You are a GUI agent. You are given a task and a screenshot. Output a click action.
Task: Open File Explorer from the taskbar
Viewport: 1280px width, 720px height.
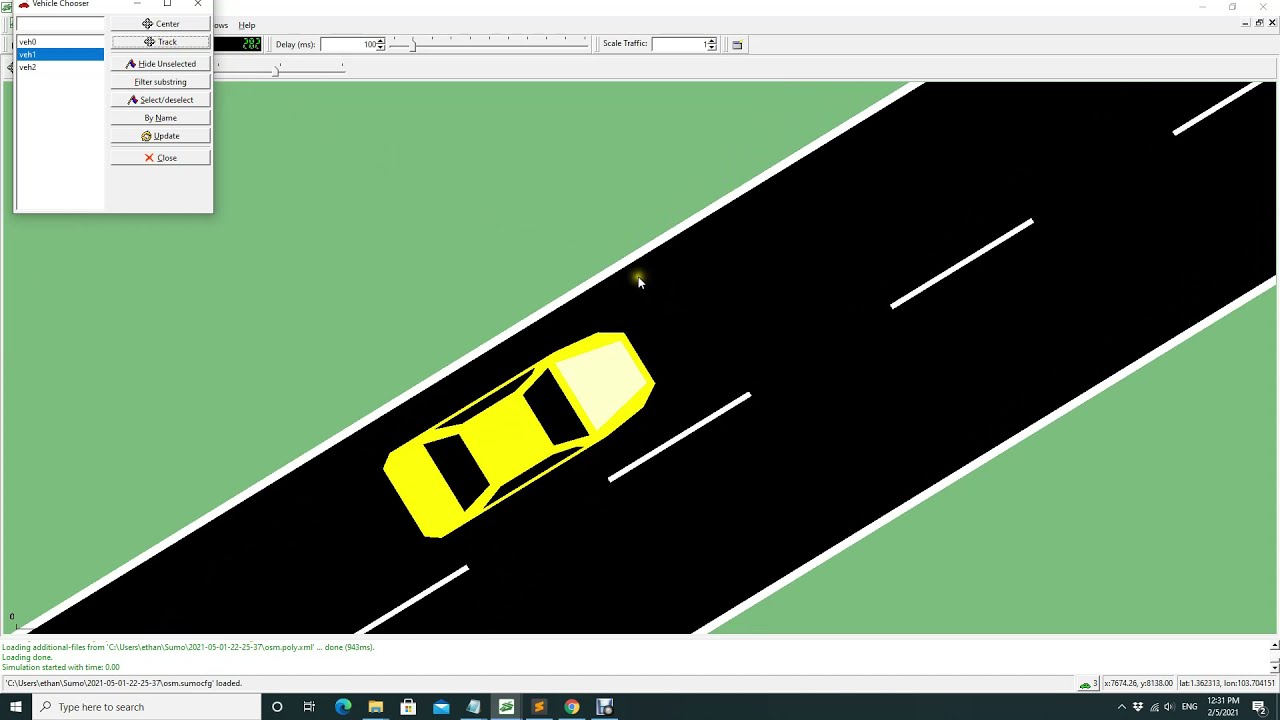point(375,707)
